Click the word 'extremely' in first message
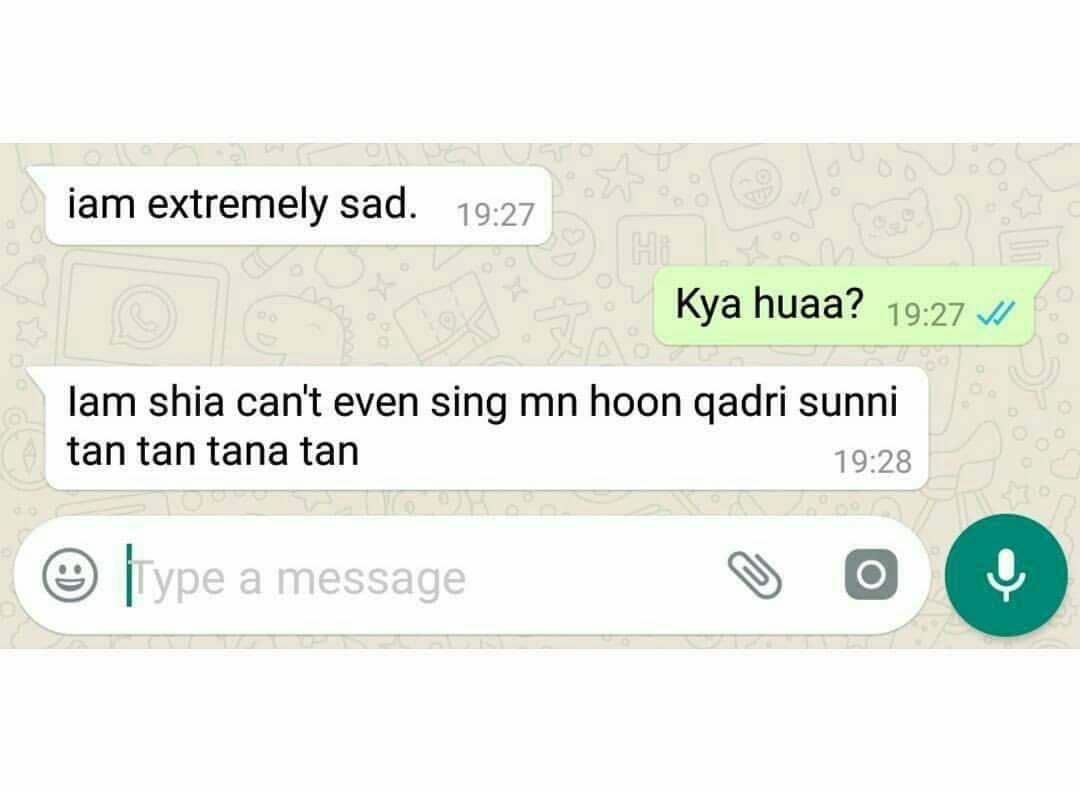This screenshot has width=1080, height=793. 238,205
